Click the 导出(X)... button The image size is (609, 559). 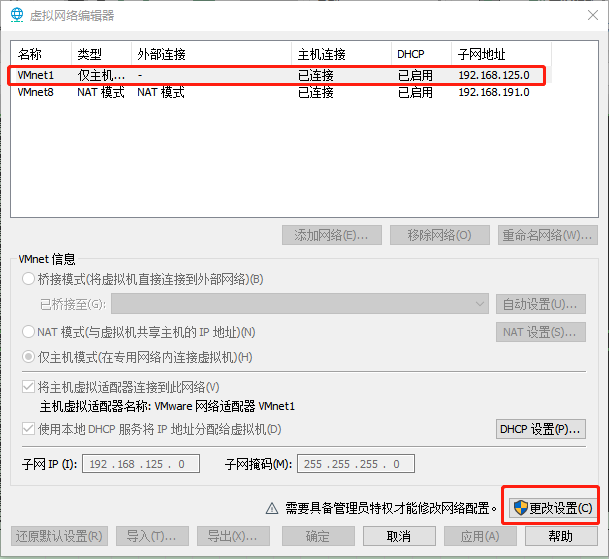click(233, 536)
